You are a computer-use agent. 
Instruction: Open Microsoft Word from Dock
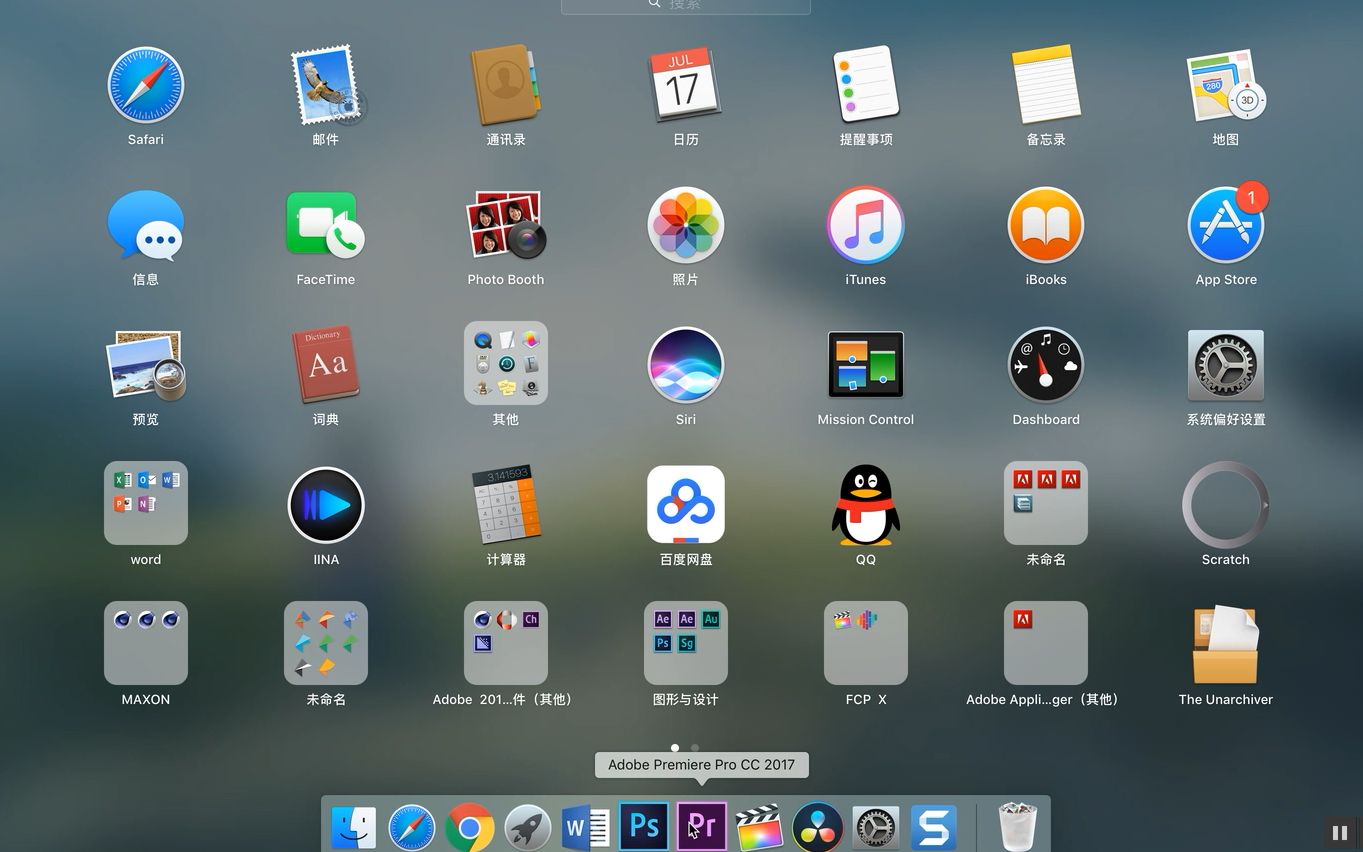(586, 827)
